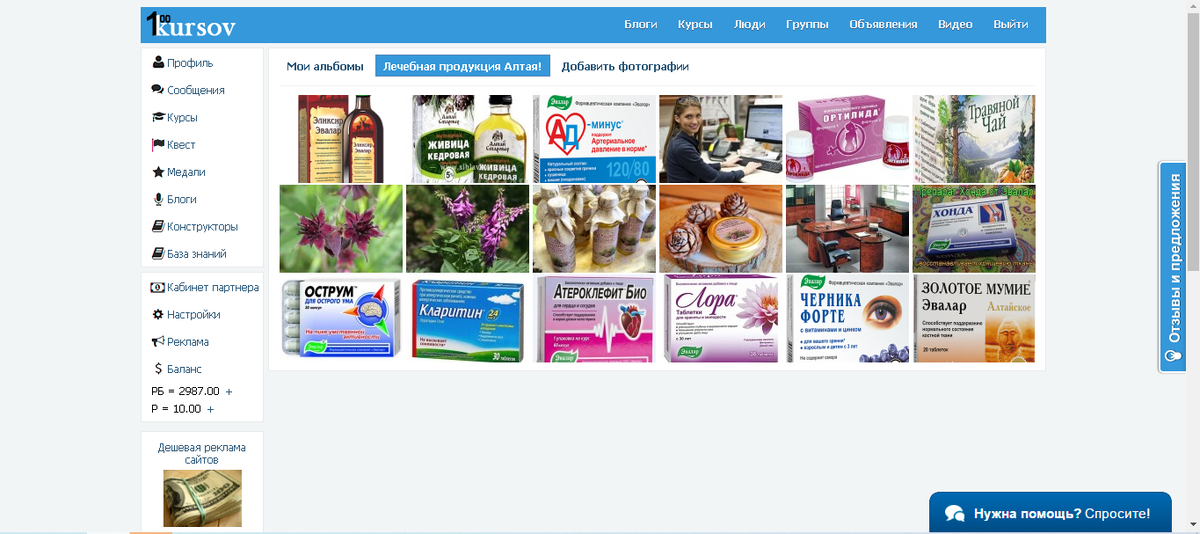Open Блоги in top navigation
1200x534 pixels.
point(641,24)
